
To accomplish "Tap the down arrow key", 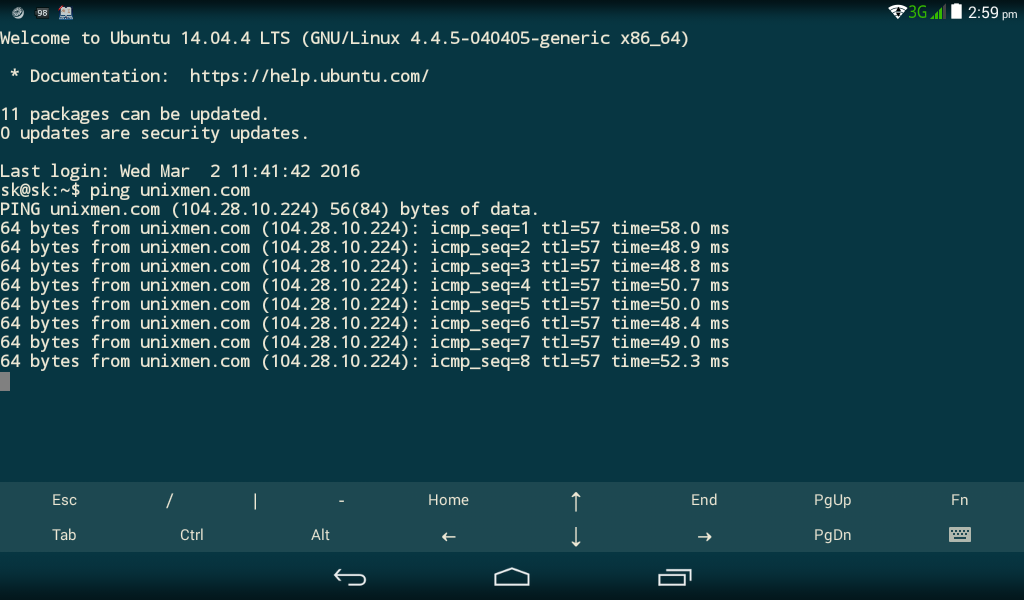I will point(575,537).
